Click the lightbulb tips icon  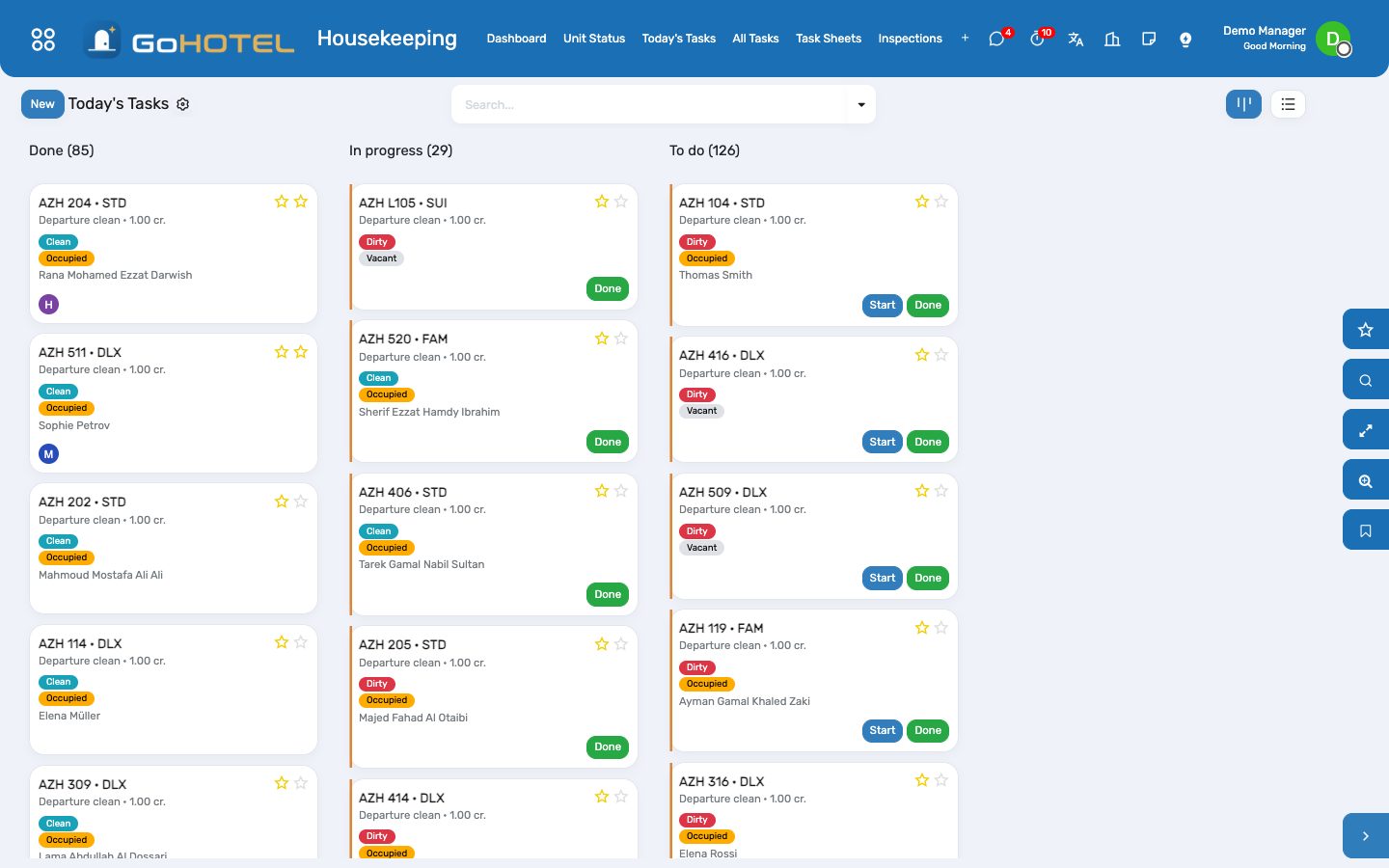1185,40
